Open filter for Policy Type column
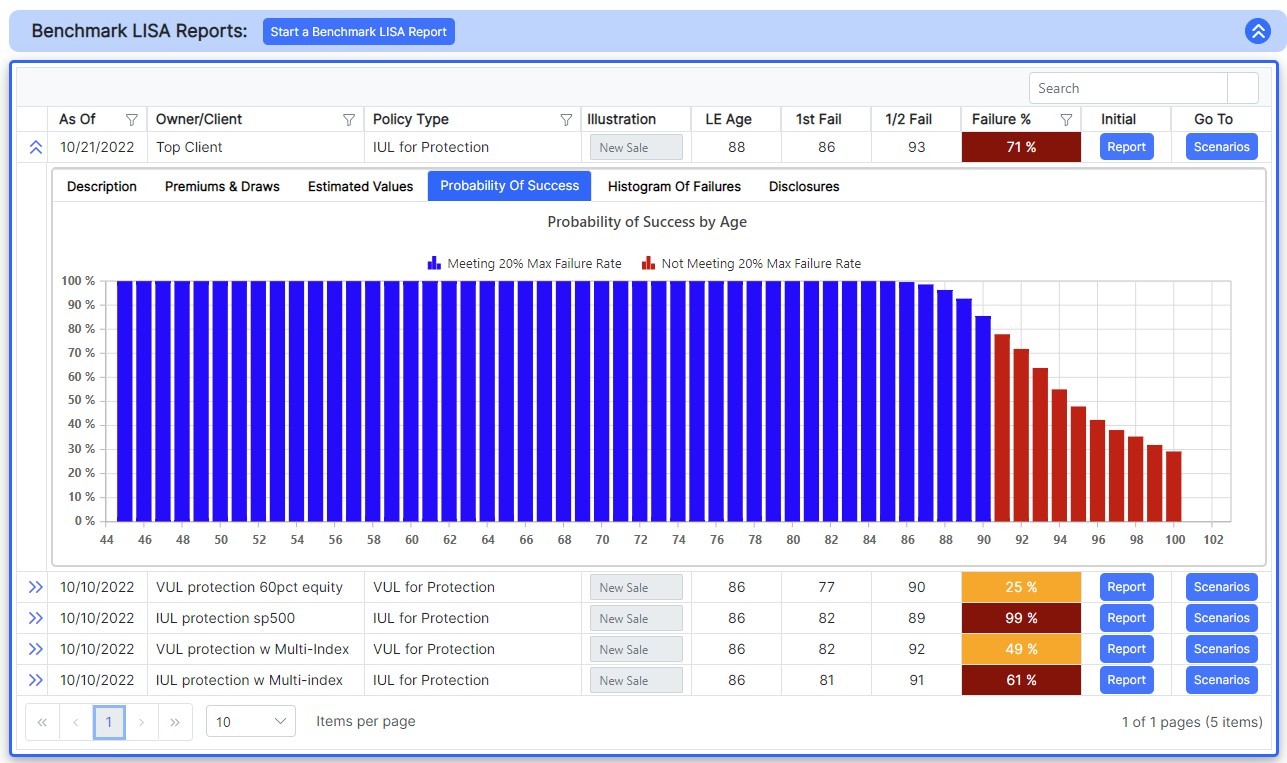This screenshot has width=1287, height=763. coord(566,120)
